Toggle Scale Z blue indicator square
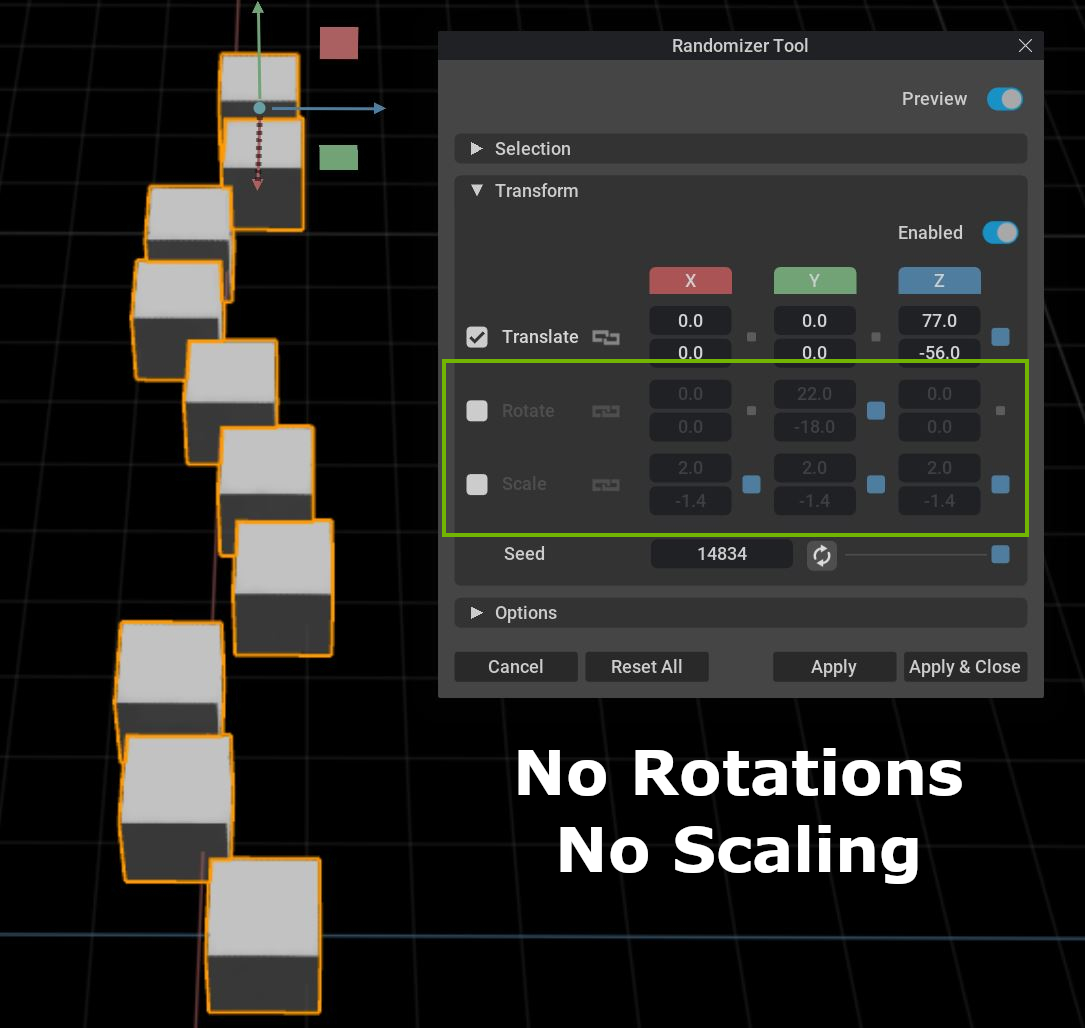This screenshot has height=1028, width=1085. (x=1000, y=484)
